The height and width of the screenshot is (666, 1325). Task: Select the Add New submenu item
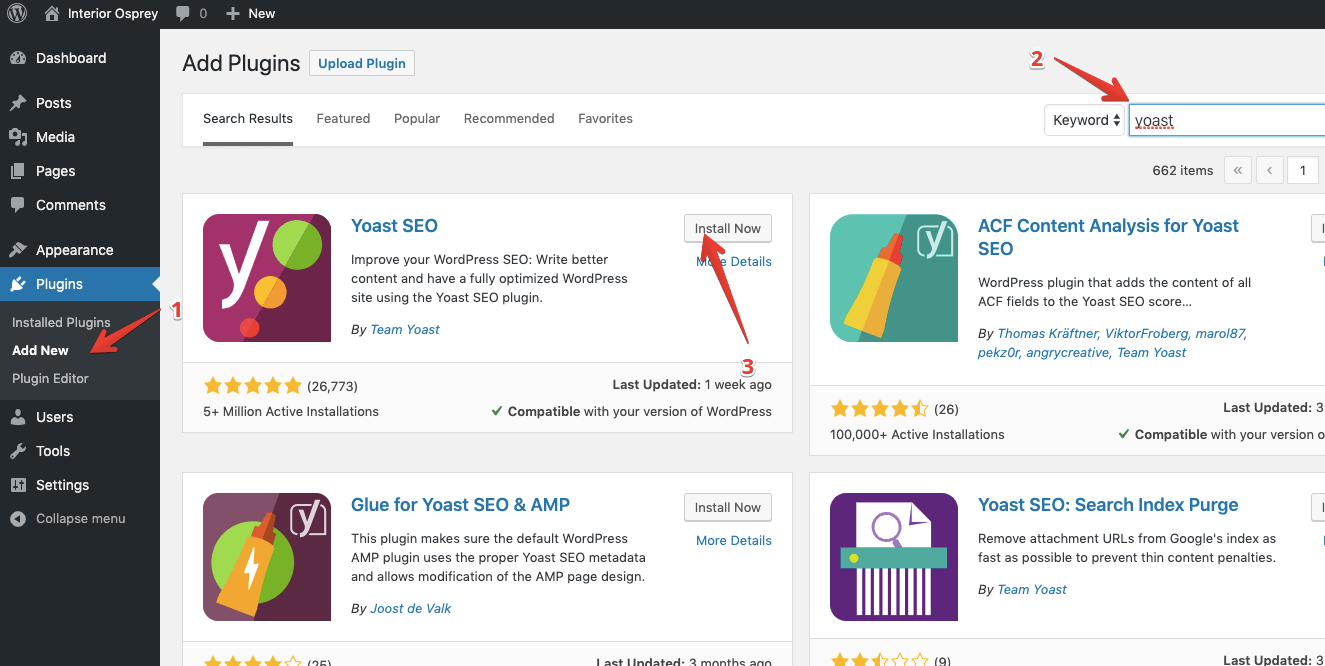40,350
